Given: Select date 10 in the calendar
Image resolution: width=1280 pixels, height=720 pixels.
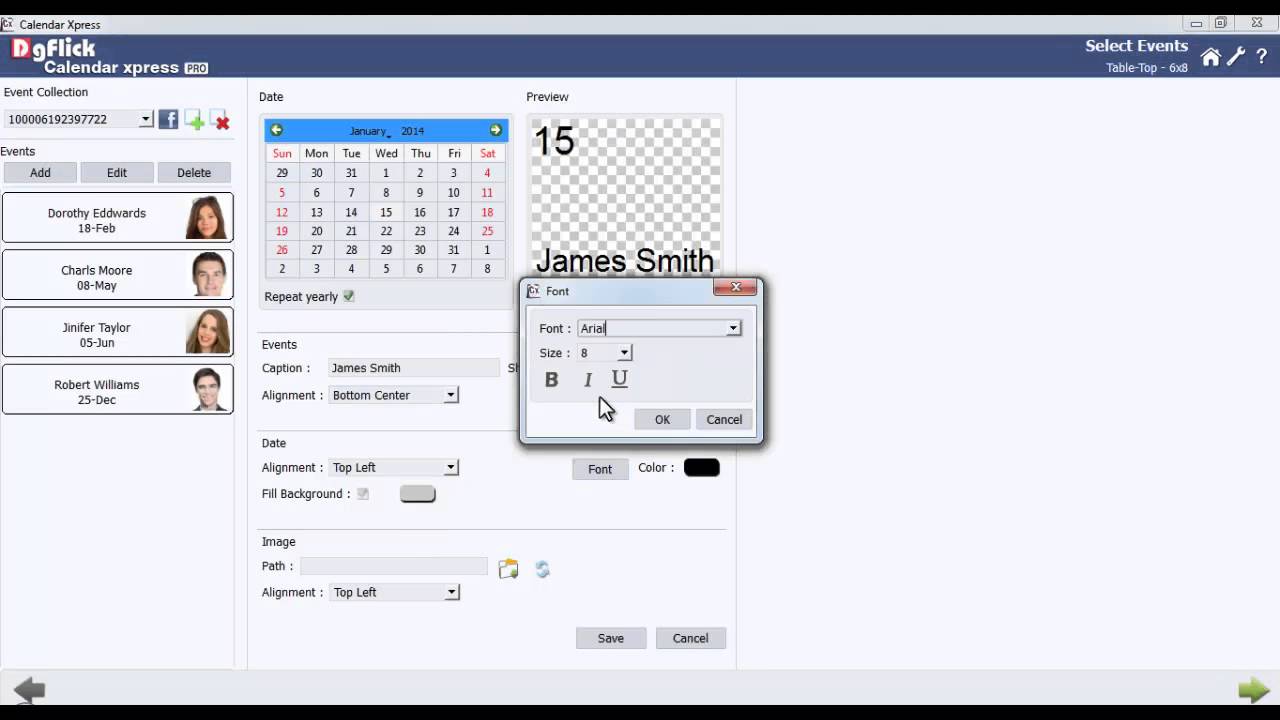Looking at the screenshot, I should click(453, 193).
